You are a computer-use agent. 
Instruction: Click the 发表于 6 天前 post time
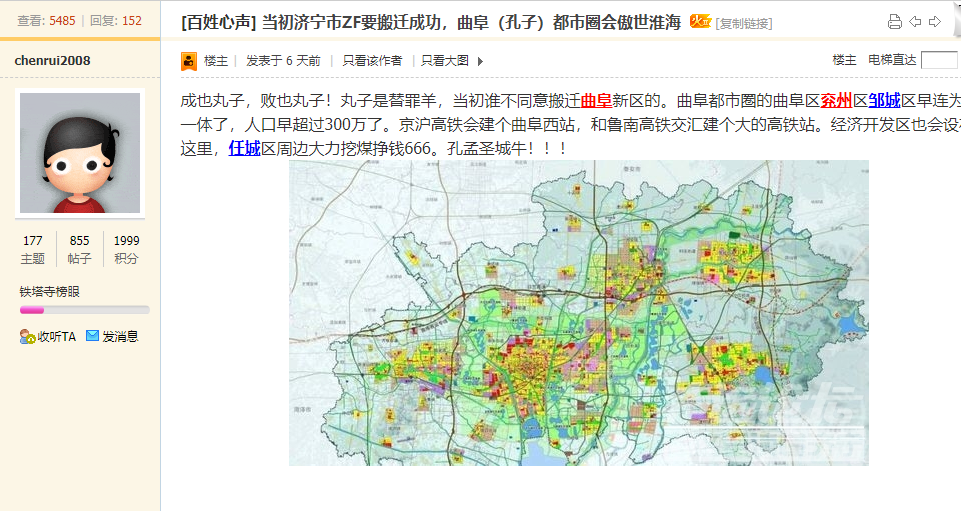coord(283,61)
